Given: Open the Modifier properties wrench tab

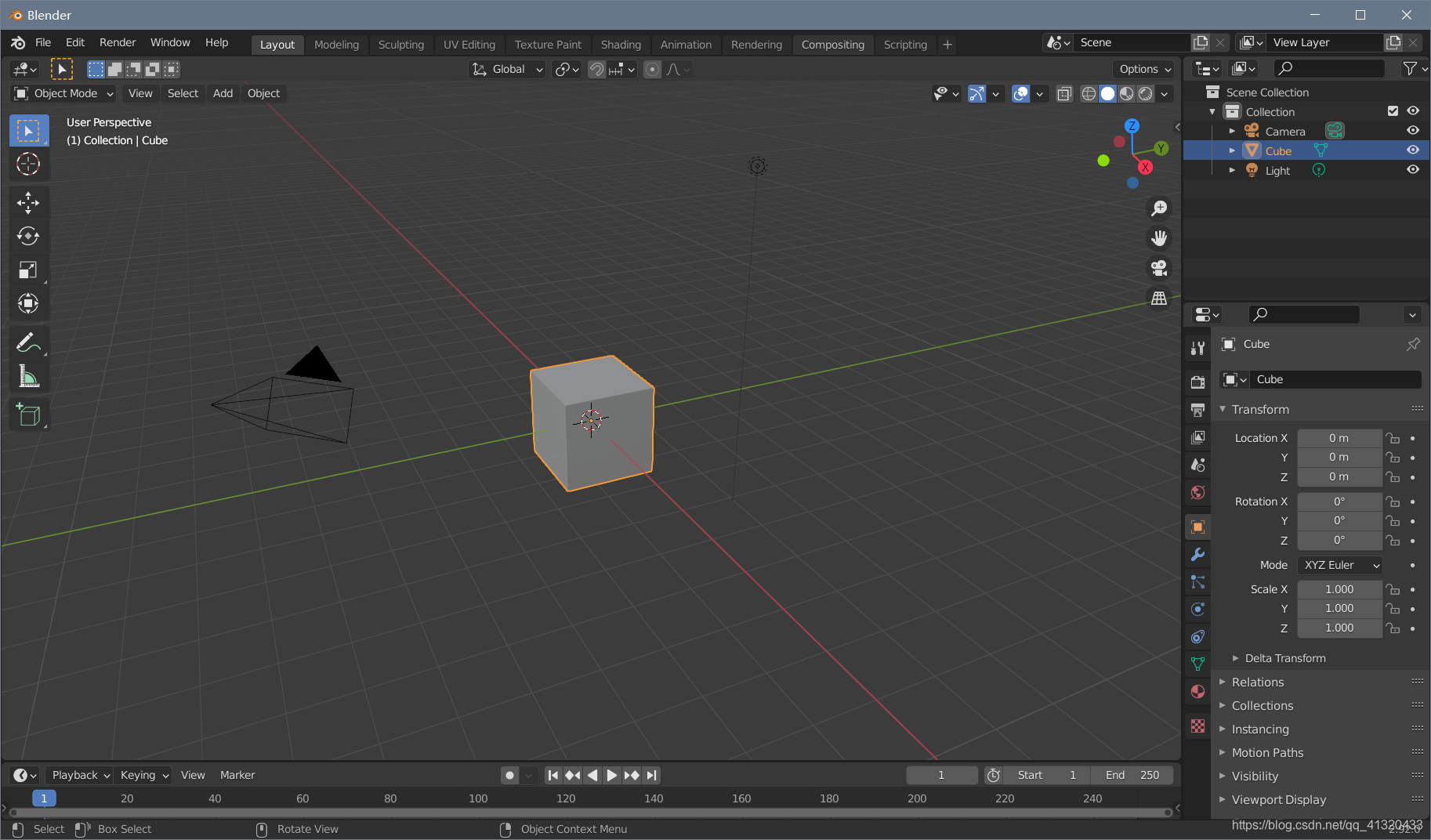Looking at the screenshot, I should click(x=1197, y=555).
